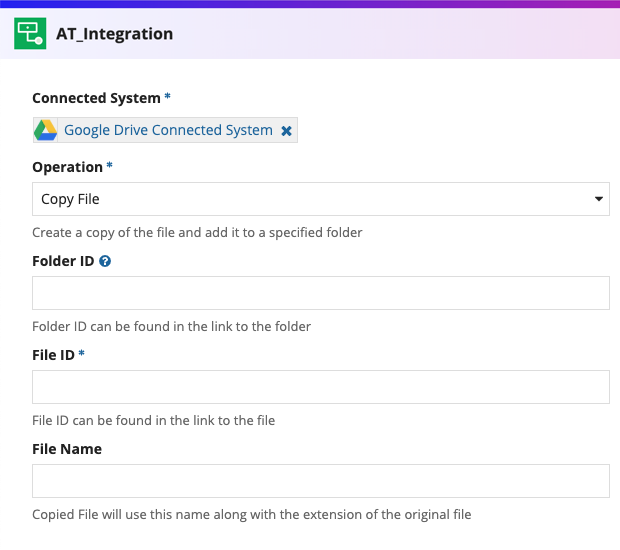Click 'Copied File will use this name' hint
620x550 pixels.
251,514
